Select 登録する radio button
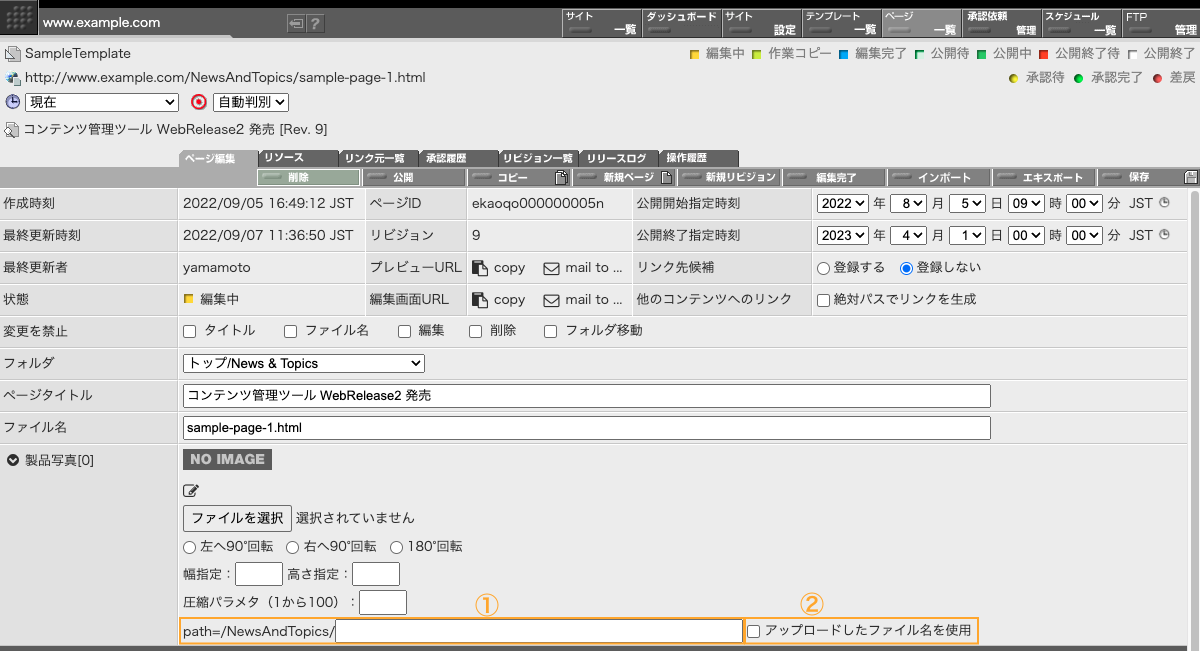The width and height of the screenshot is (1200, 651). (824, 267)
